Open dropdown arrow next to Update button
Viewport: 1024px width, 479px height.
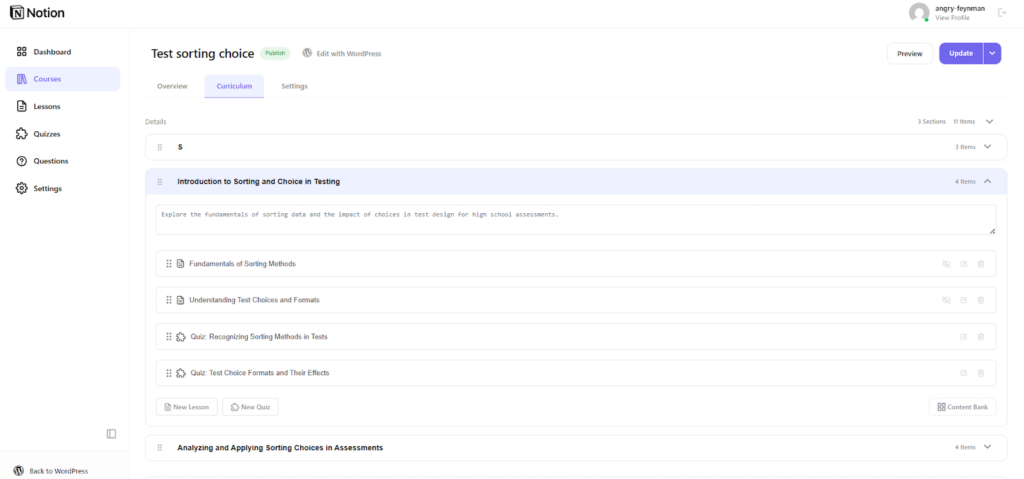[992, 53]
